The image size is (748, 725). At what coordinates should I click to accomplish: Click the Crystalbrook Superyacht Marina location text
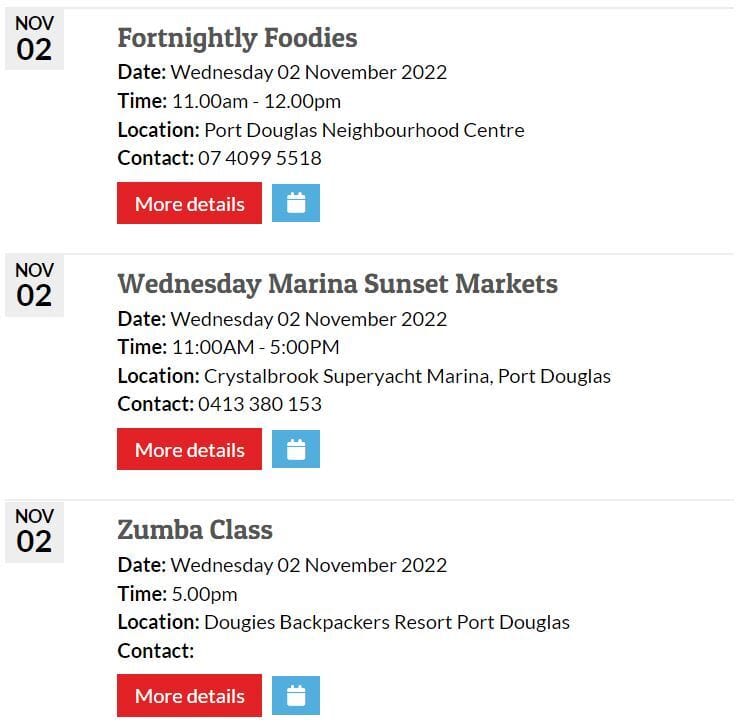tap(407, 376)
